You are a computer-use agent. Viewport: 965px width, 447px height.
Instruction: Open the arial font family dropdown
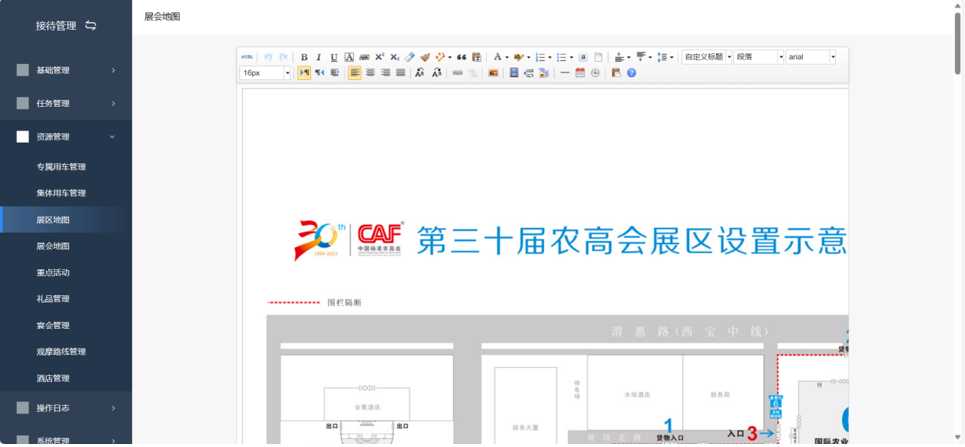point(811,57)
